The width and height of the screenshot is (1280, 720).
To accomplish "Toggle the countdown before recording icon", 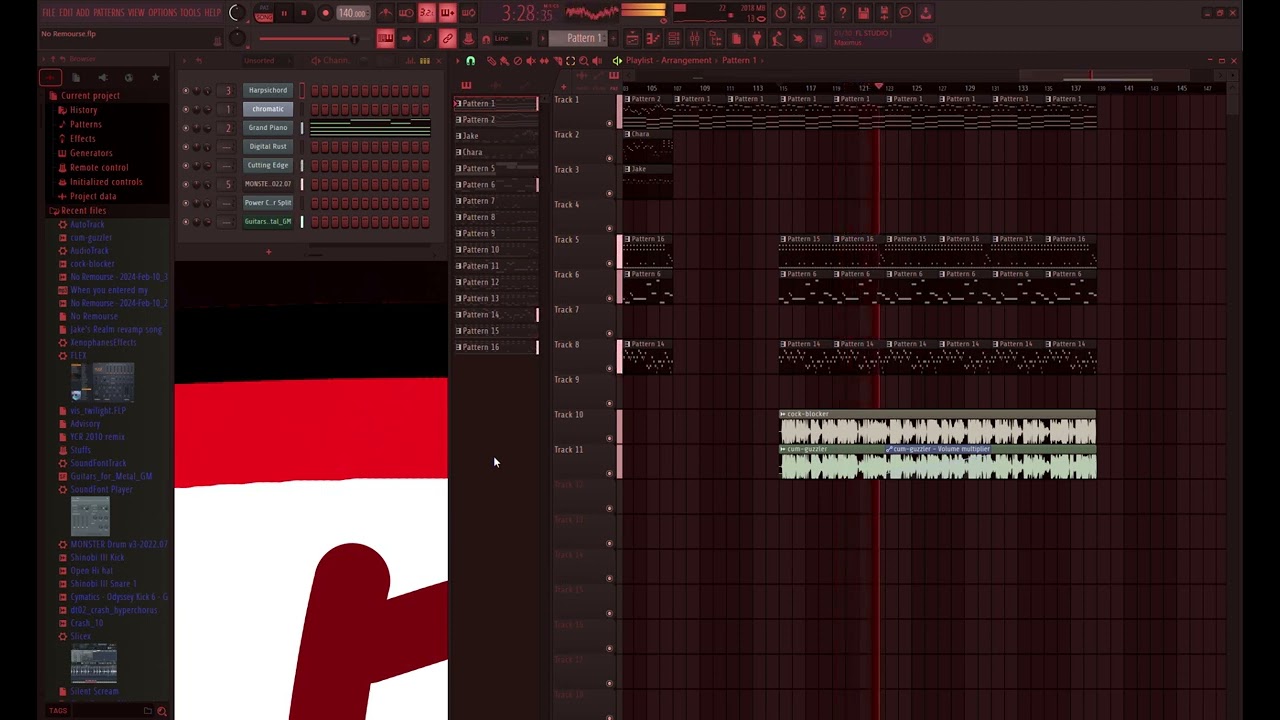I will coord(427,13).
